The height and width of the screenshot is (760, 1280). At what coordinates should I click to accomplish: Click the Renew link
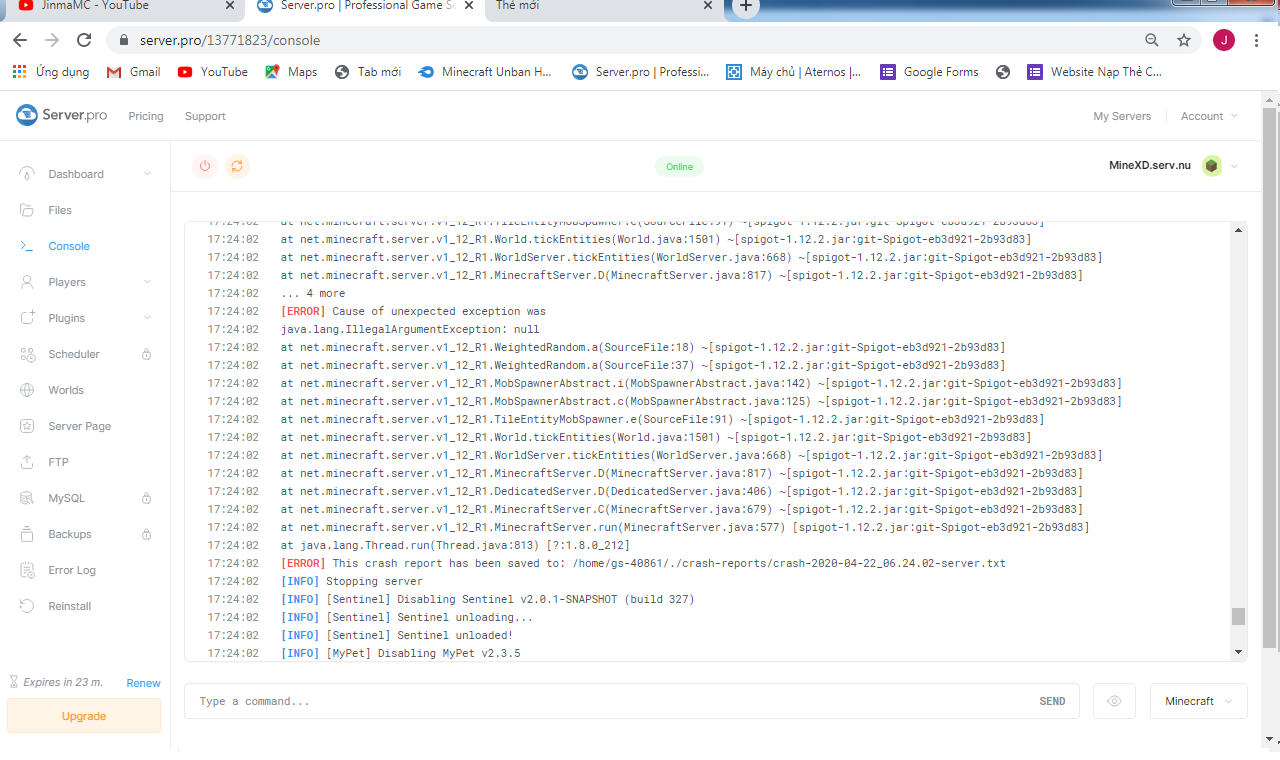pos(143,683)
